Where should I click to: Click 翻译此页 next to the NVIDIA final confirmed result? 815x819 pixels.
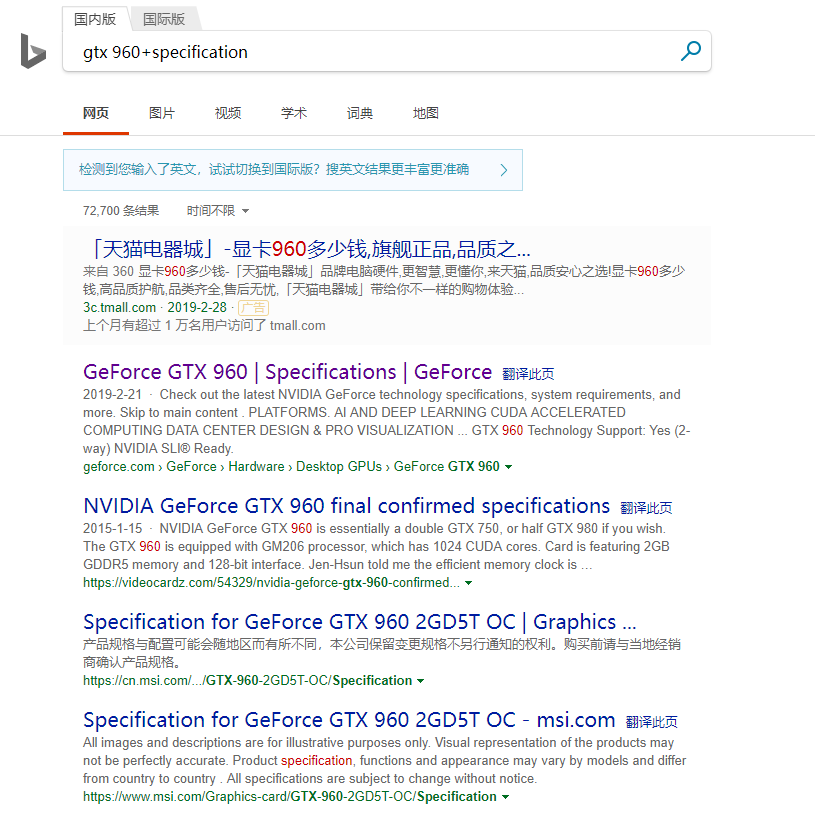coord(646,508)
